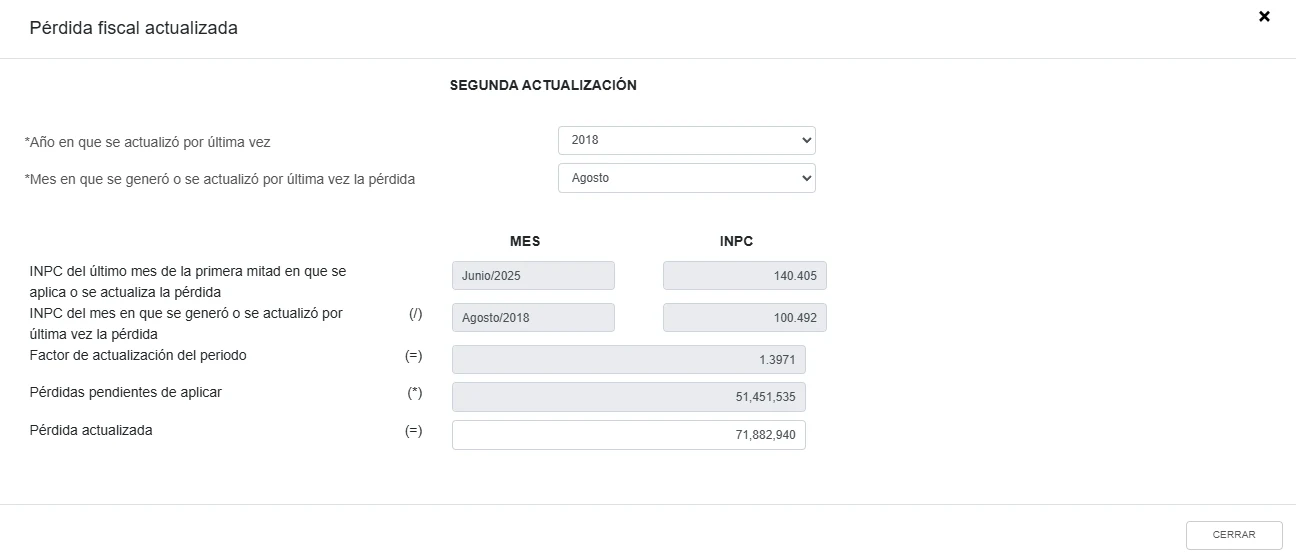The width and height of the screenshot is (1296, 557).
Task: Close the Pérdida fiscal actualizada dialog with the X
Action: pyautogui.click(x=1264, y=16)
